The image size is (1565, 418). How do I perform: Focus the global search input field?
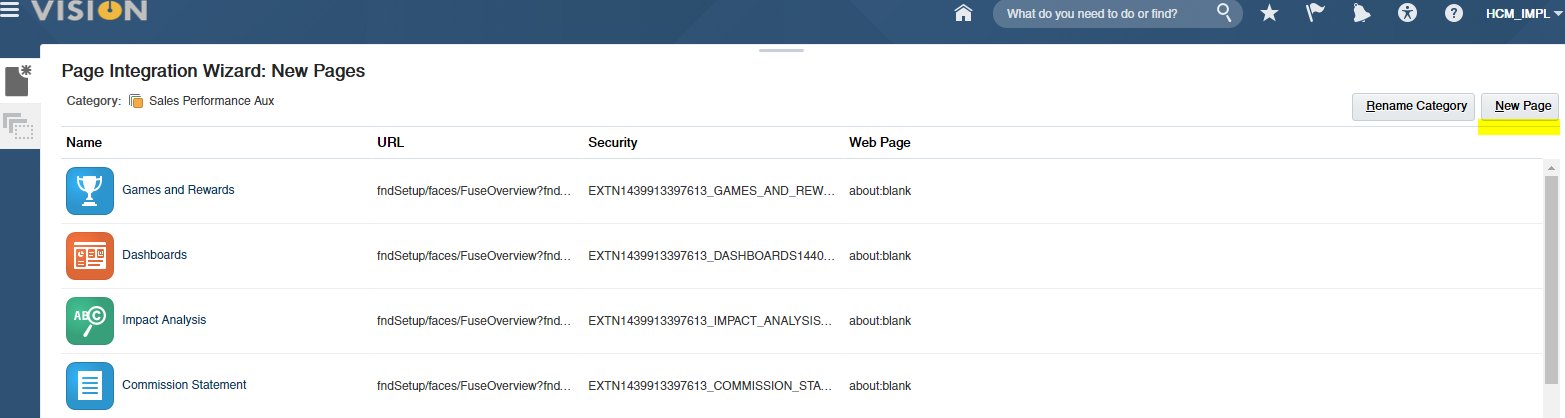1105,14
